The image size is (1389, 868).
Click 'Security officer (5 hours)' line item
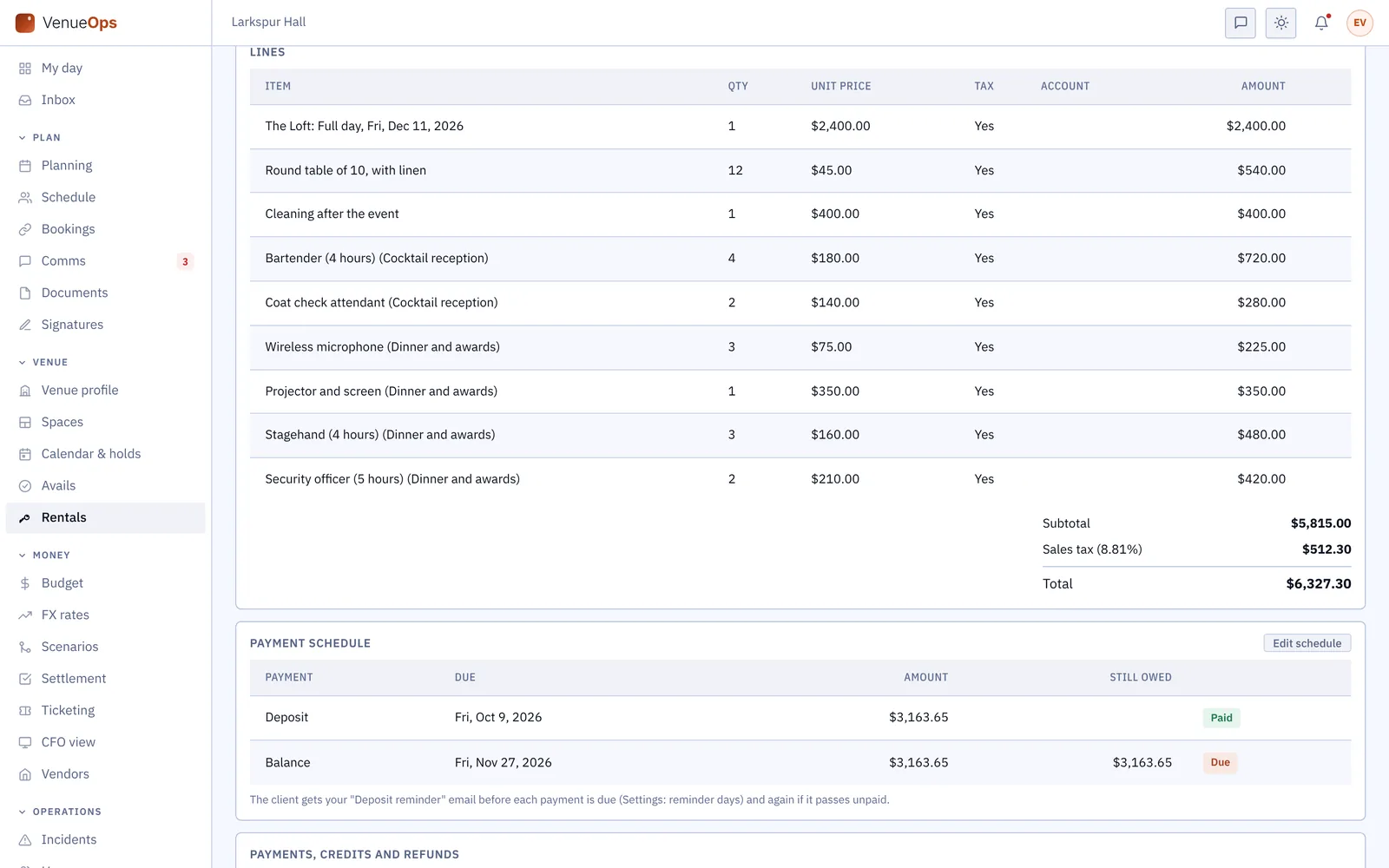800,479
